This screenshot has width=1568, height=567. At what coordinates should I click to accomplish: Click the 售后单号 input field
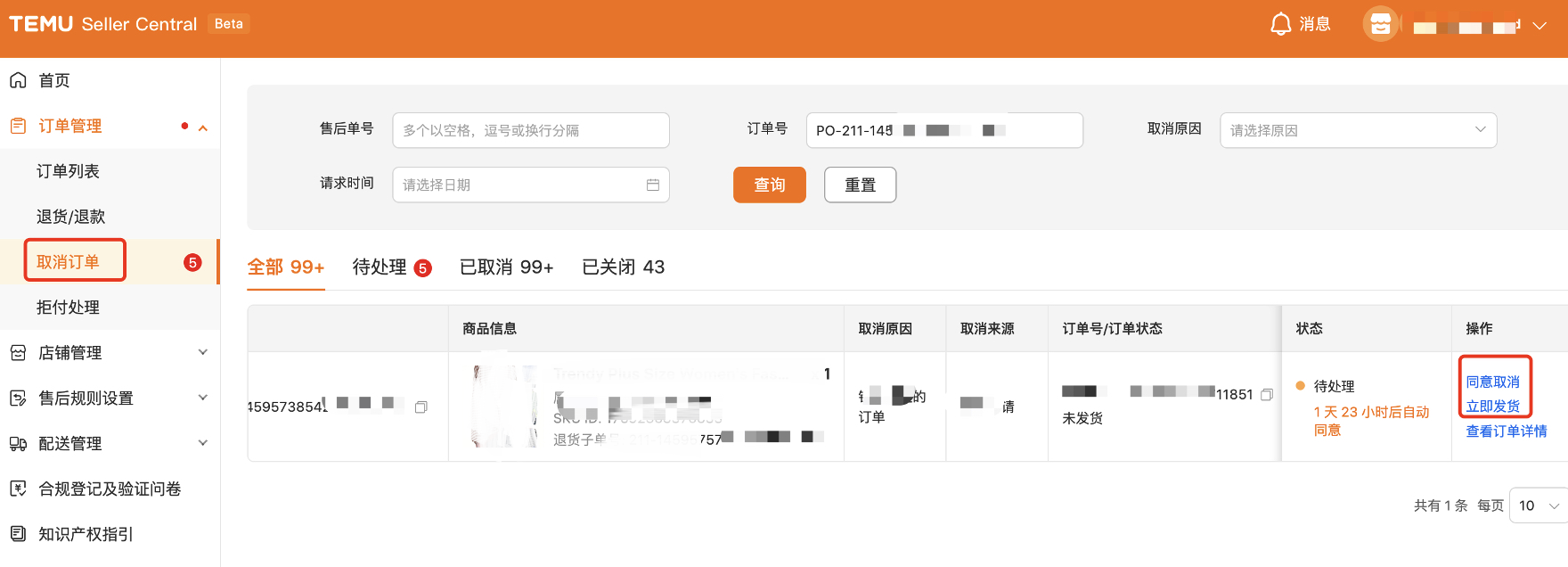click(531, 130)
